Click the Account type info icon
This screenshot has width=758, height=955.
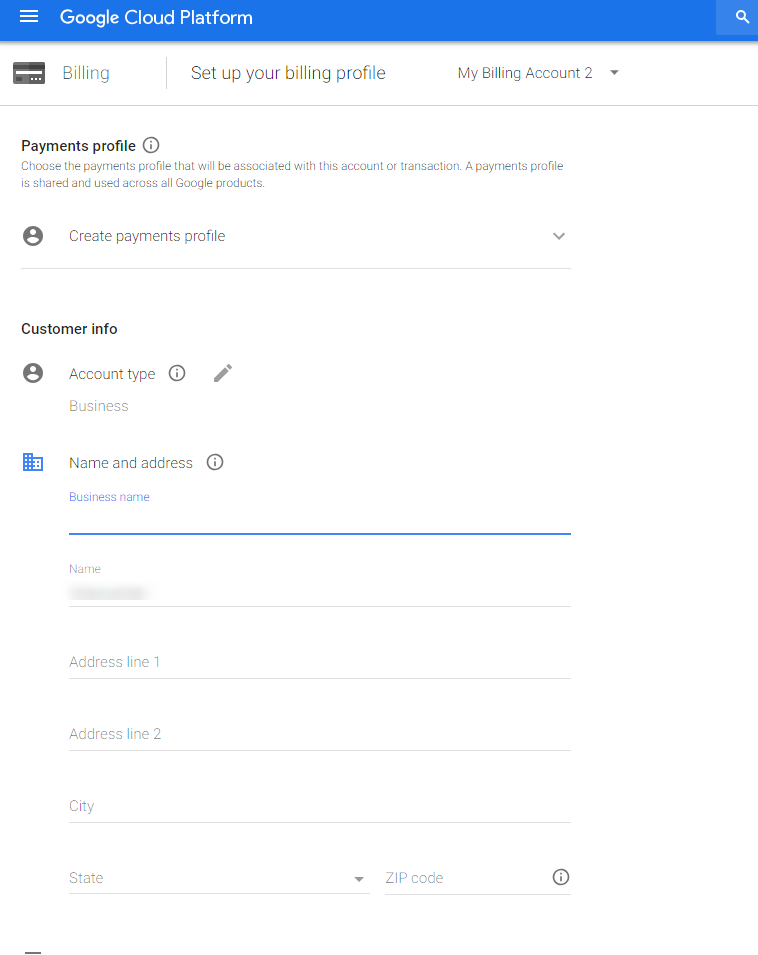pyautogui.click(x=177, y=373)
